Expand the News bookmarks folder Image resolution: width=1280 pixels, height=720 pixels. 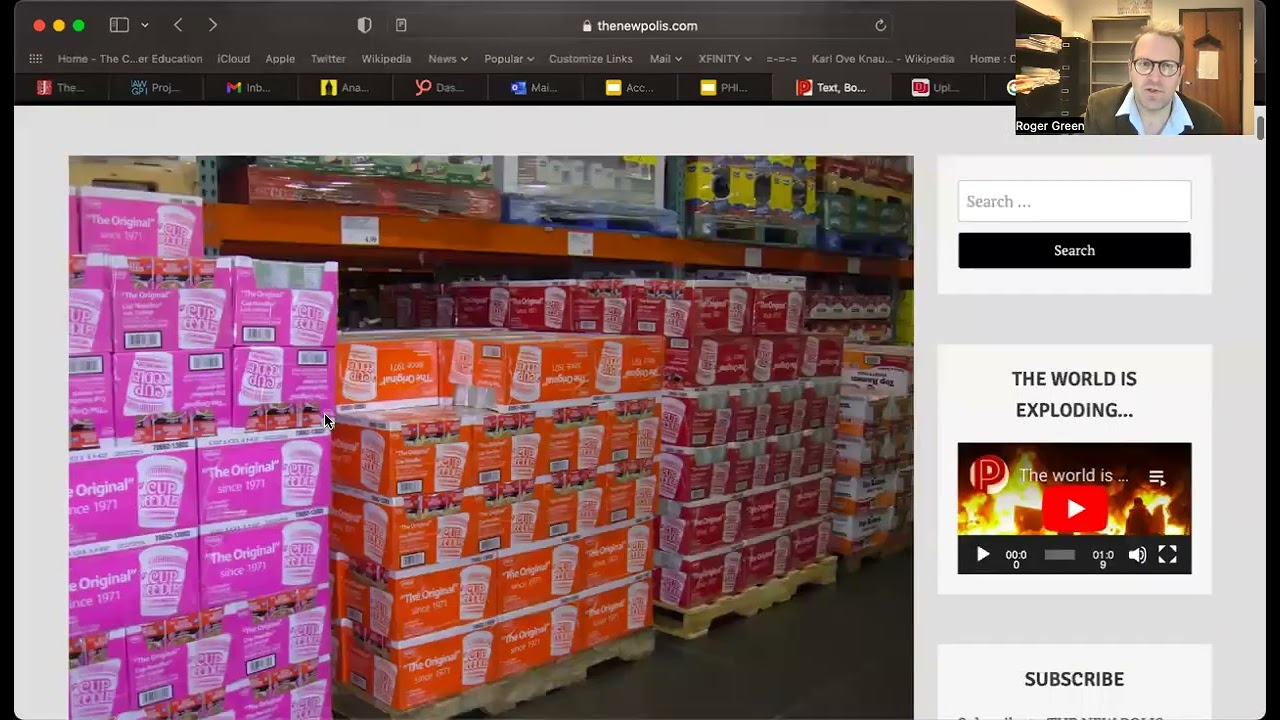point(448,59)
